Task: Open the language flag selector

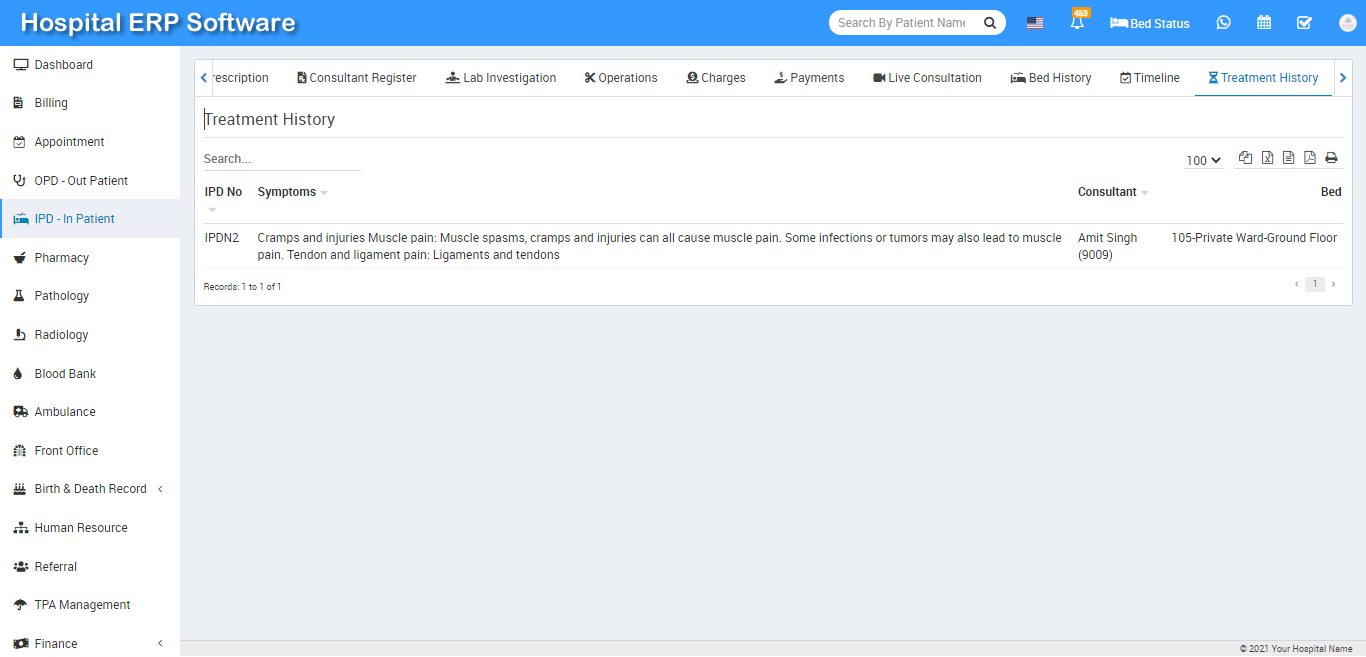Action: pos(1035,23)
